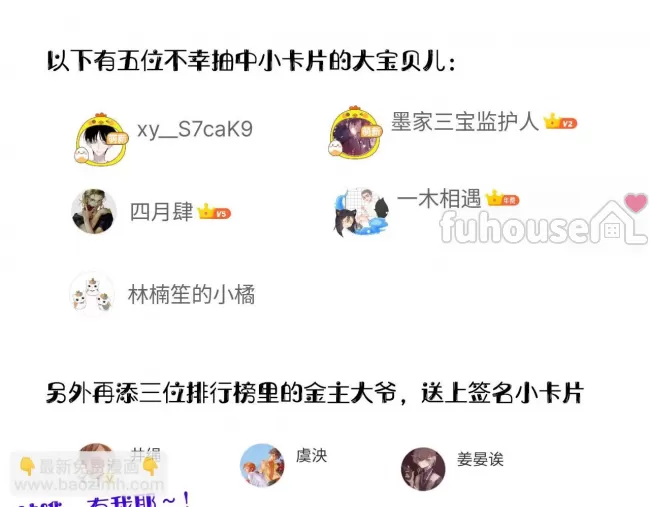Click the username 墨家三宝监护人

coord(465,121)
